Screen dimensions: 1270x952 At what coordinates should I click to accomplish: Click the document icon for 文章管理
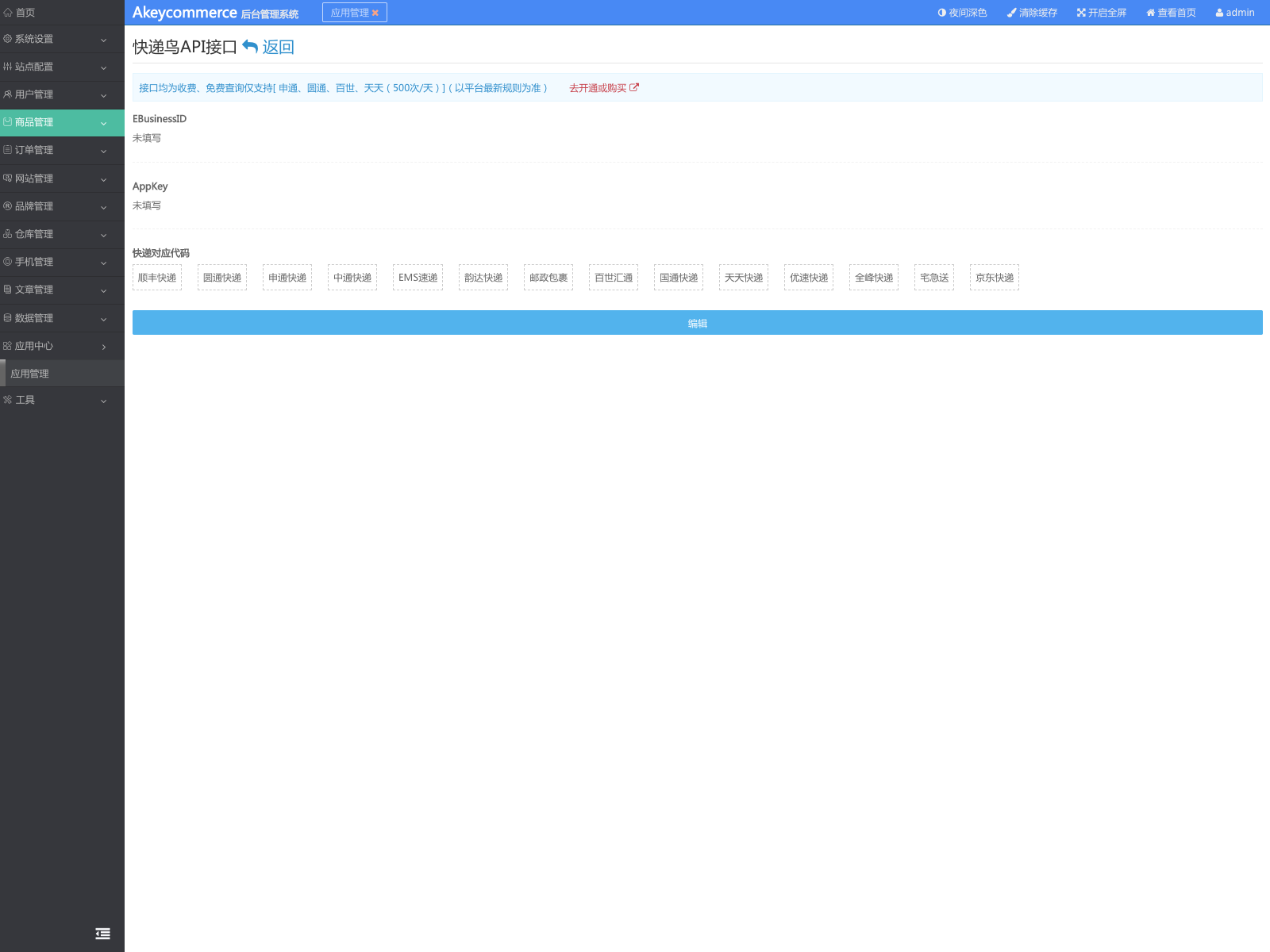click(x=8, y=290)
